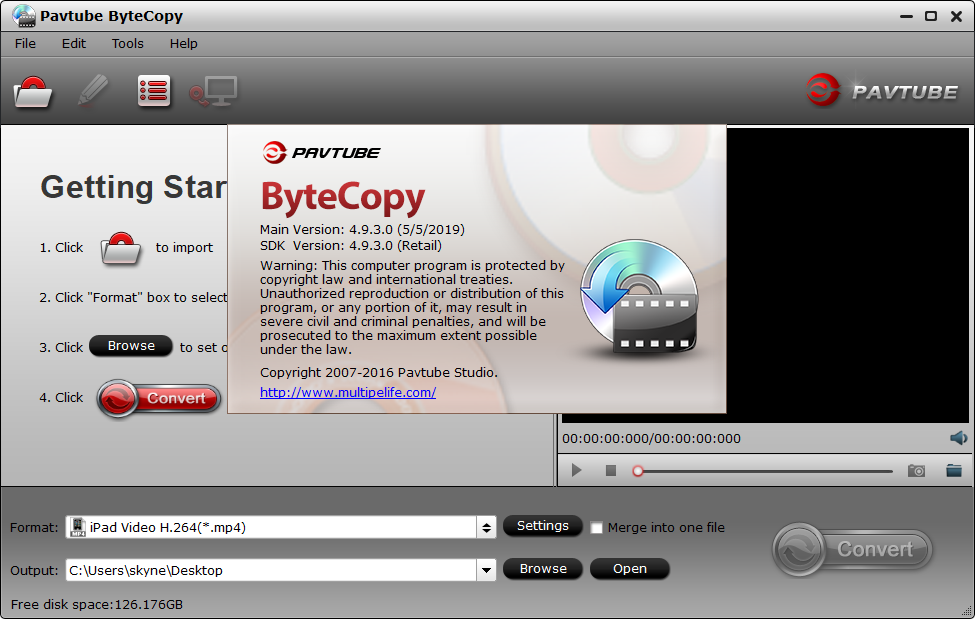Click 'SDK Version: 4.9.3.0 (Retail)' text
975x619 pixels.
pyautogui.click(x=351, y=245)
